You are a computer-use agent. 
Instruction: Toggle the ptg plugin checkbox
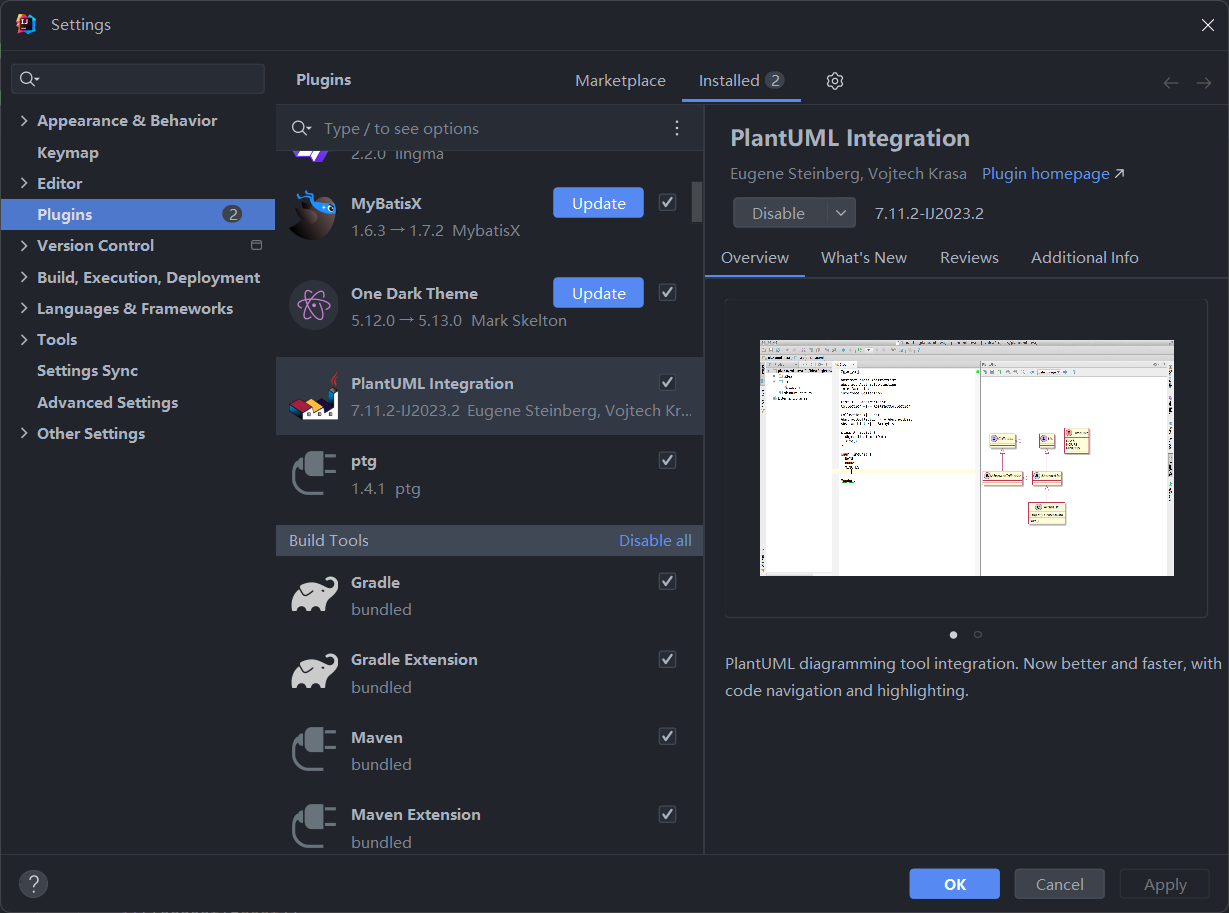click(668, 460)
